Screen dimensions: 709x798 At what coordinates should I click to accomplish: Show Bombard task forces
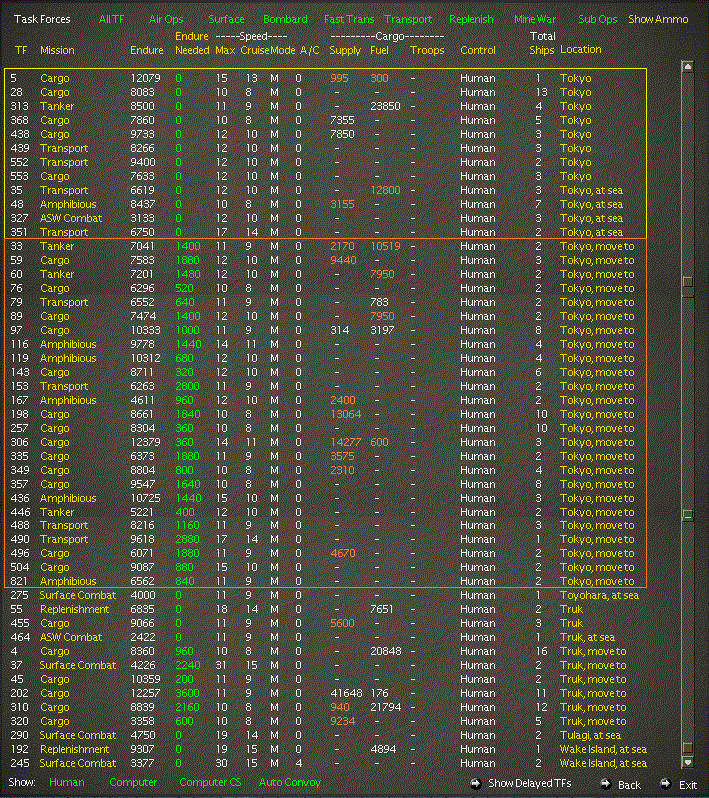point(285,19)
